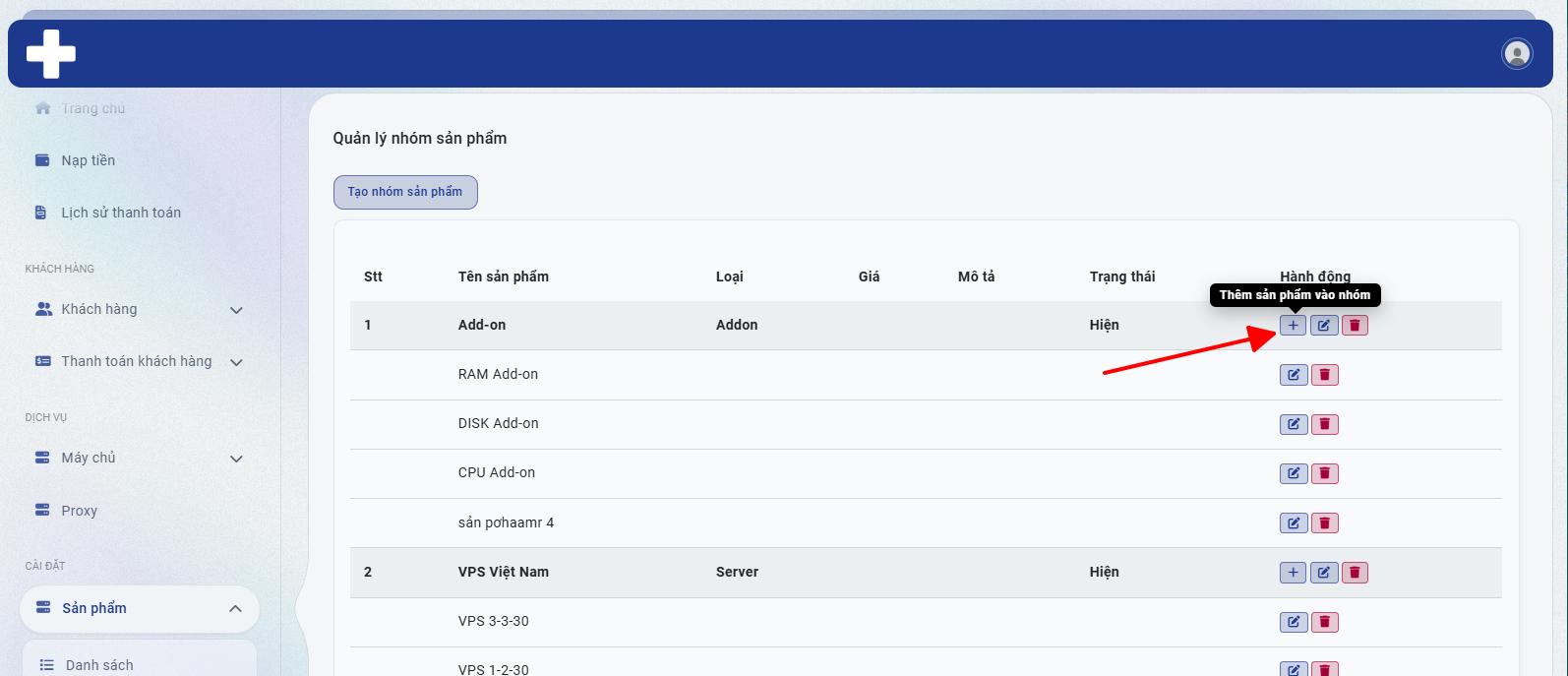
Task: Delete the sản pơhaamr 4 product
Action: point(1325,522)
